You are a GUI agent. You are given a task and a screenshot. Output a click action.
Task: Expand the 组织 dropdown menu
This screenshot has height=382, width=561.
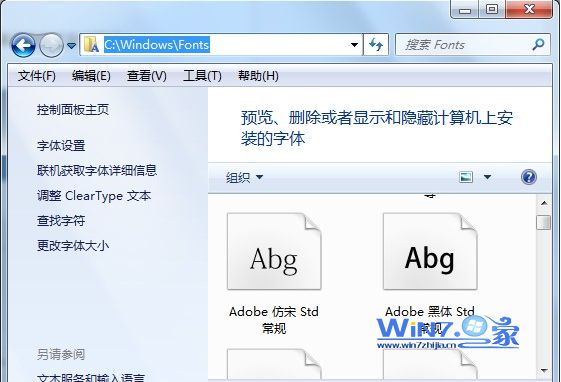tap(244, 177)
